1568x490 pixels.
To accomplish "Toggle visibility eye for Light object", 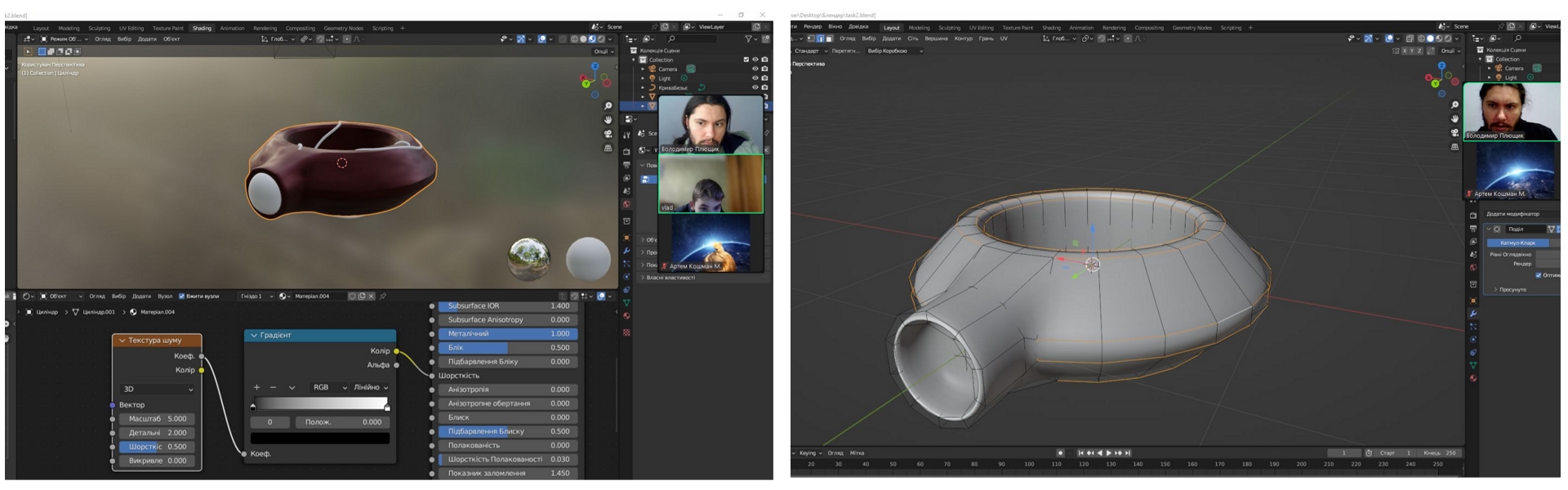I will 755,78.
